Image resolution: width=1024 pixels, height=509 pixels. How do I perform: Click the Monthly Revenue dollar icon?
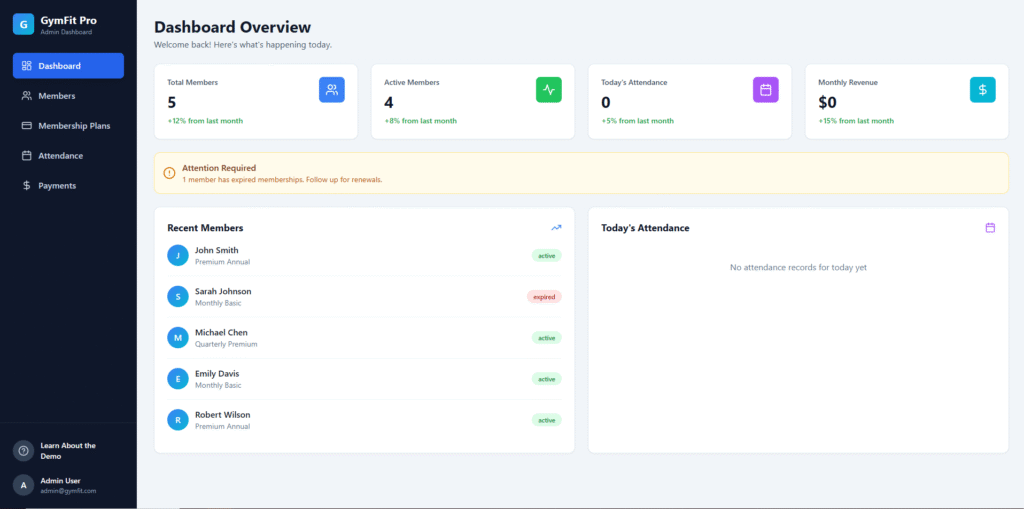click(982, 90)
